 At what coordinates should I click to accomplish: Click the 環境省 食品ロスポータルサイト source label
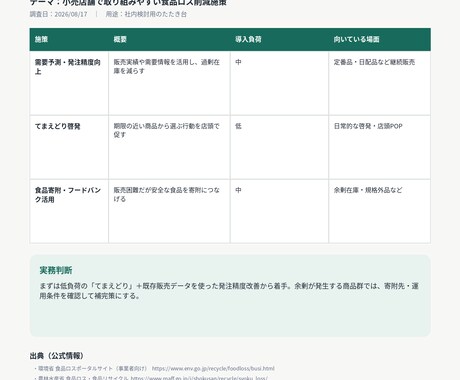tap(92, 368)
